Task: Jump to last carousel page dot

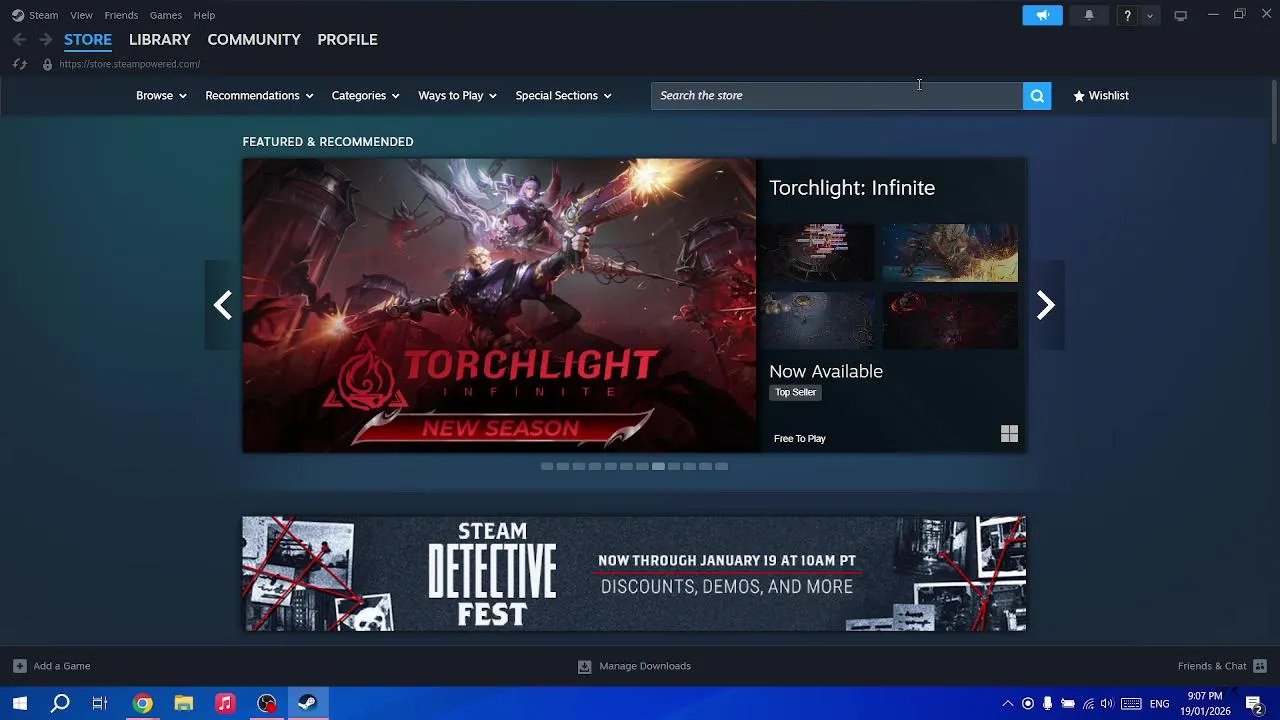Action: pyautogui.click(x=722, y=466)
